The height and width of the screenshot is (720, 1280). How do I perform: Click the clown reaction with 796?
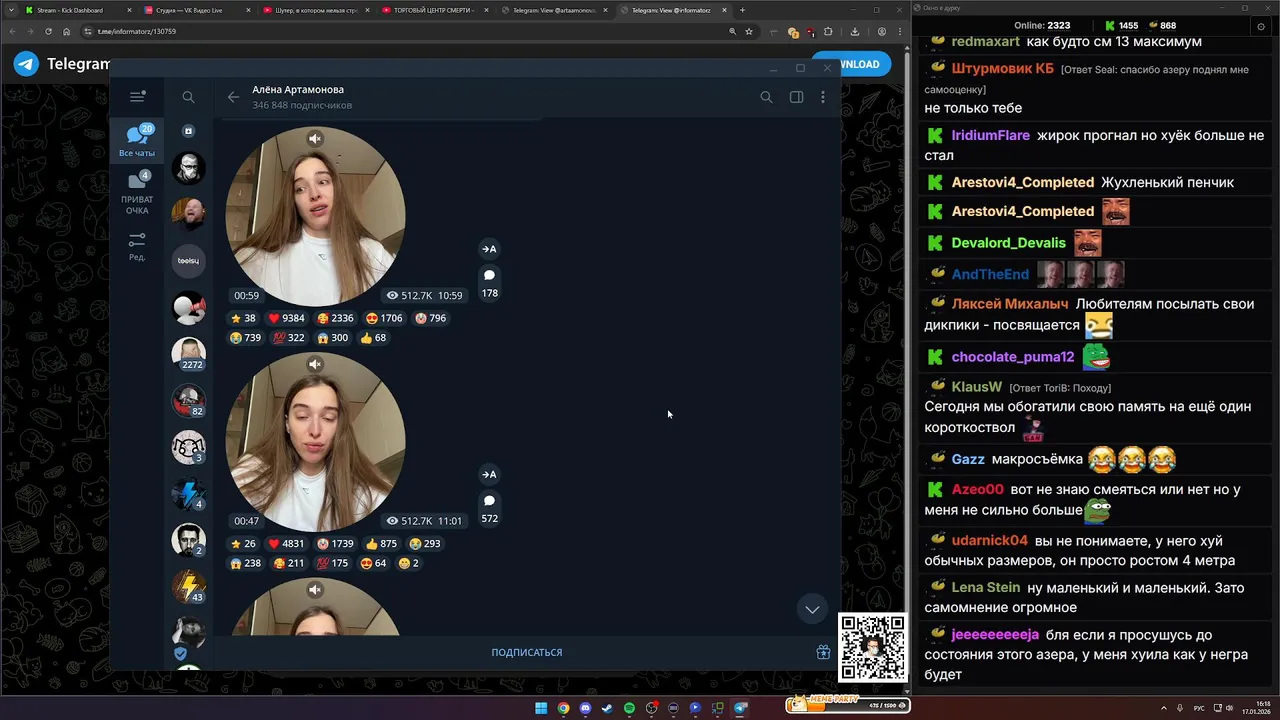click(x=431, y=318)
